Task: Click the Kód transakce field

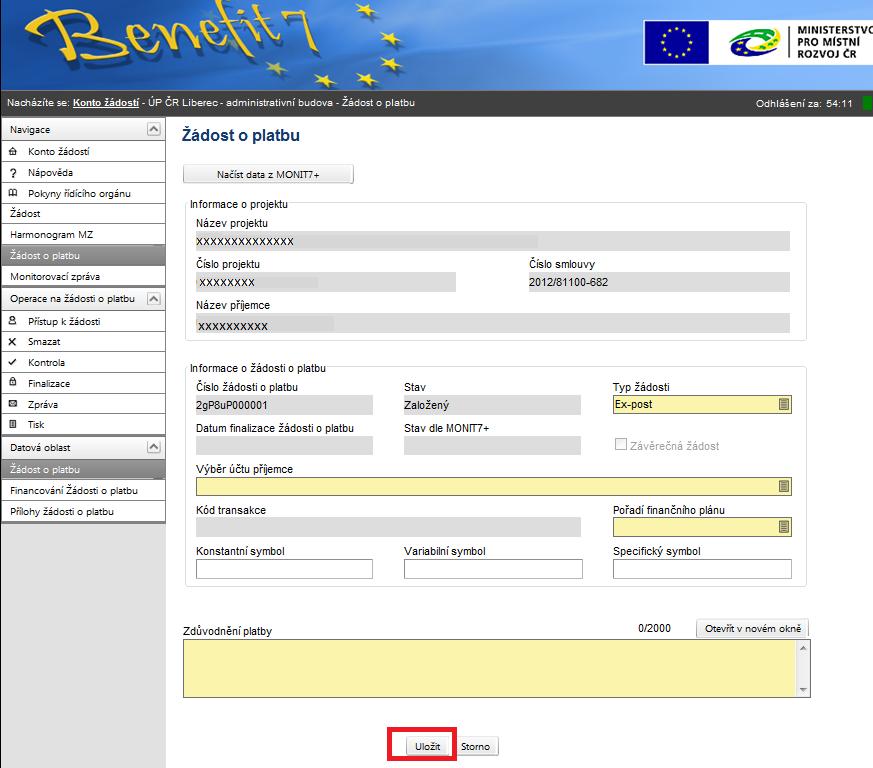Action: point(388,527)
